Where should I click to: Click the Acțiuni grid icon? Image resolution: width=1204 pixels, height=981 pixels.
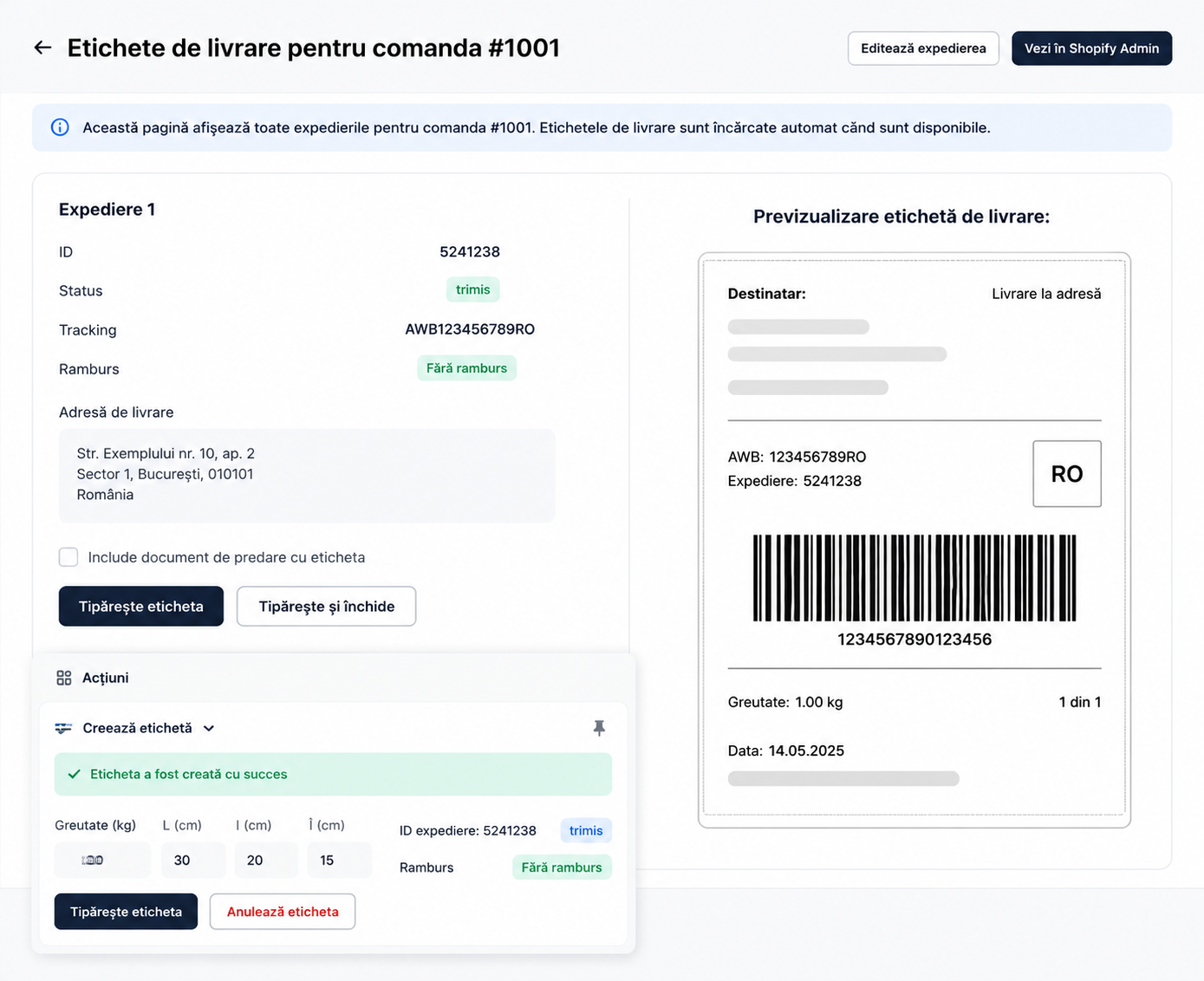click(x=64, y=678)
